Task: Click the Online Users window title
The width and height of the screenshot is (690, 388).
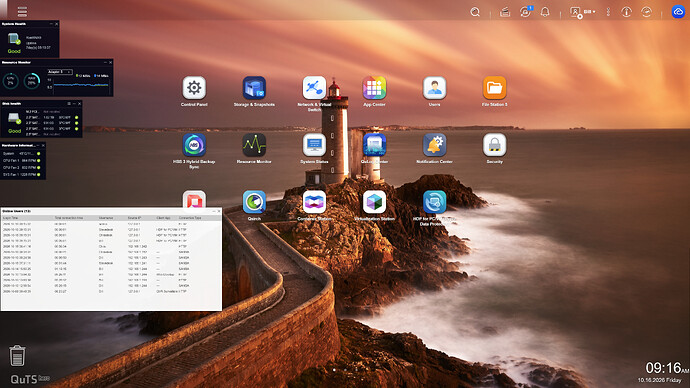Action: (x=16, y=211)
